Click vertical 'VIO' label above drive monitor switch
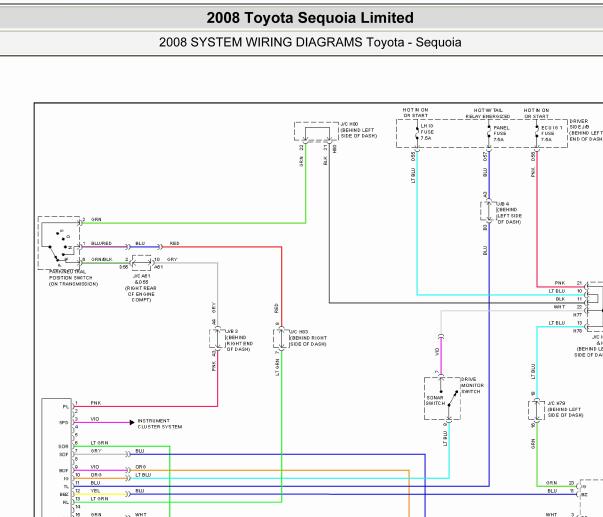603x517 pixels. tap(436, 351)
